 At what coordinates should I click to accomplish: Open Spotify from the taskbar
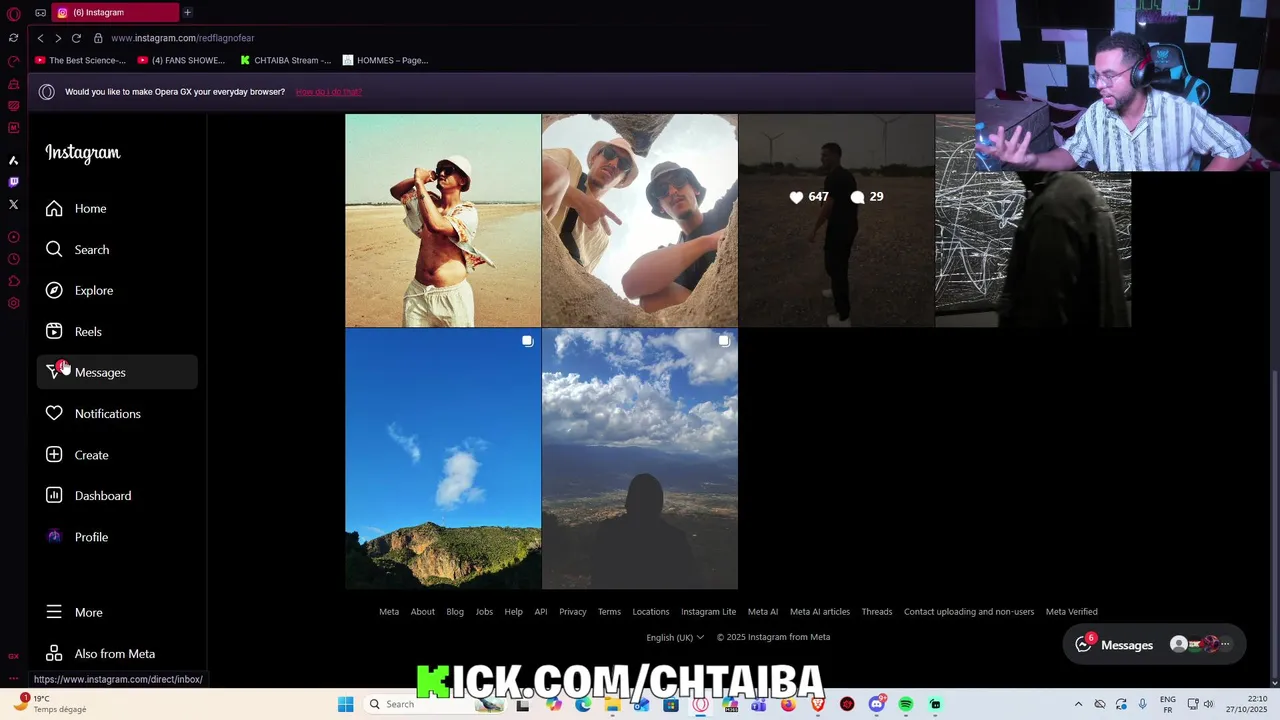tap(905, 704)
